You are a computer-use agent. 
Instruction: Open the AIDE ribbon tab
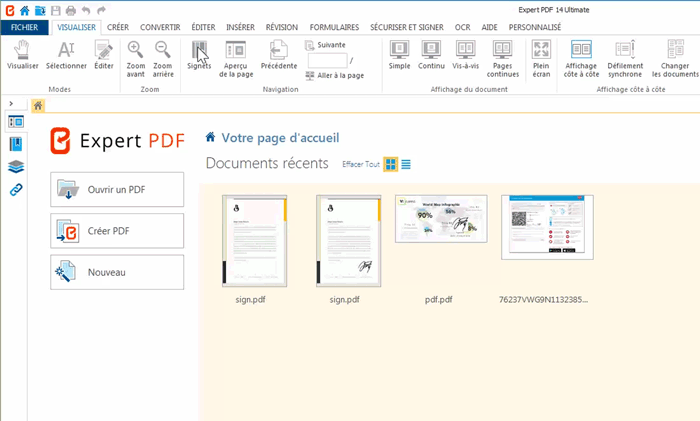[x=489, y=27]
